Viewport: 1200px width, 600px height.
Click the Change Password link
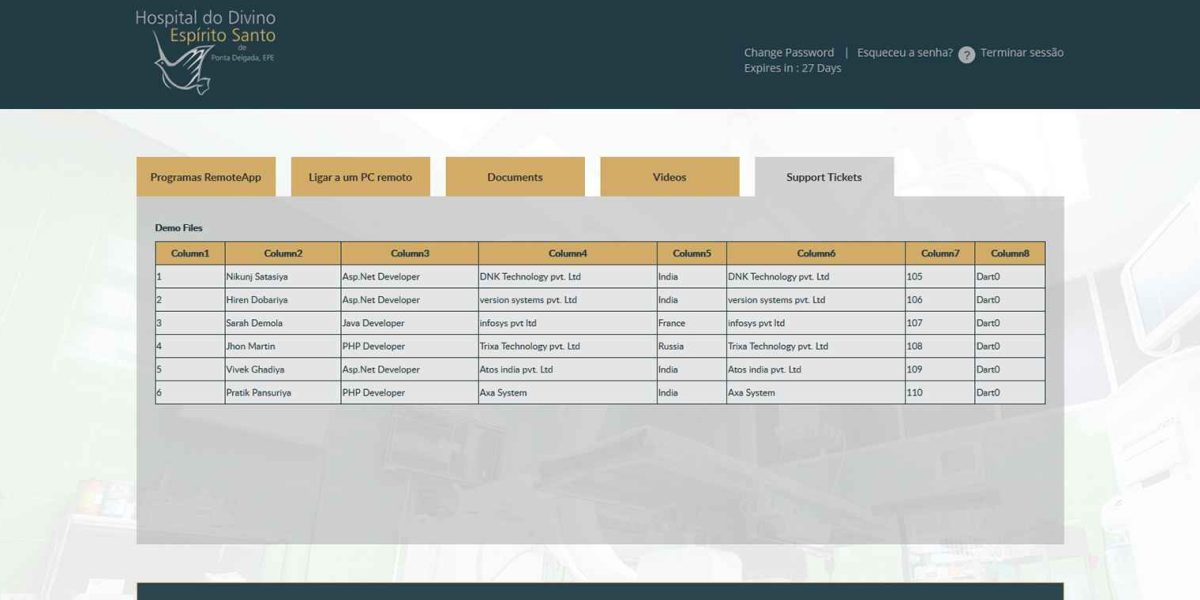788,52
